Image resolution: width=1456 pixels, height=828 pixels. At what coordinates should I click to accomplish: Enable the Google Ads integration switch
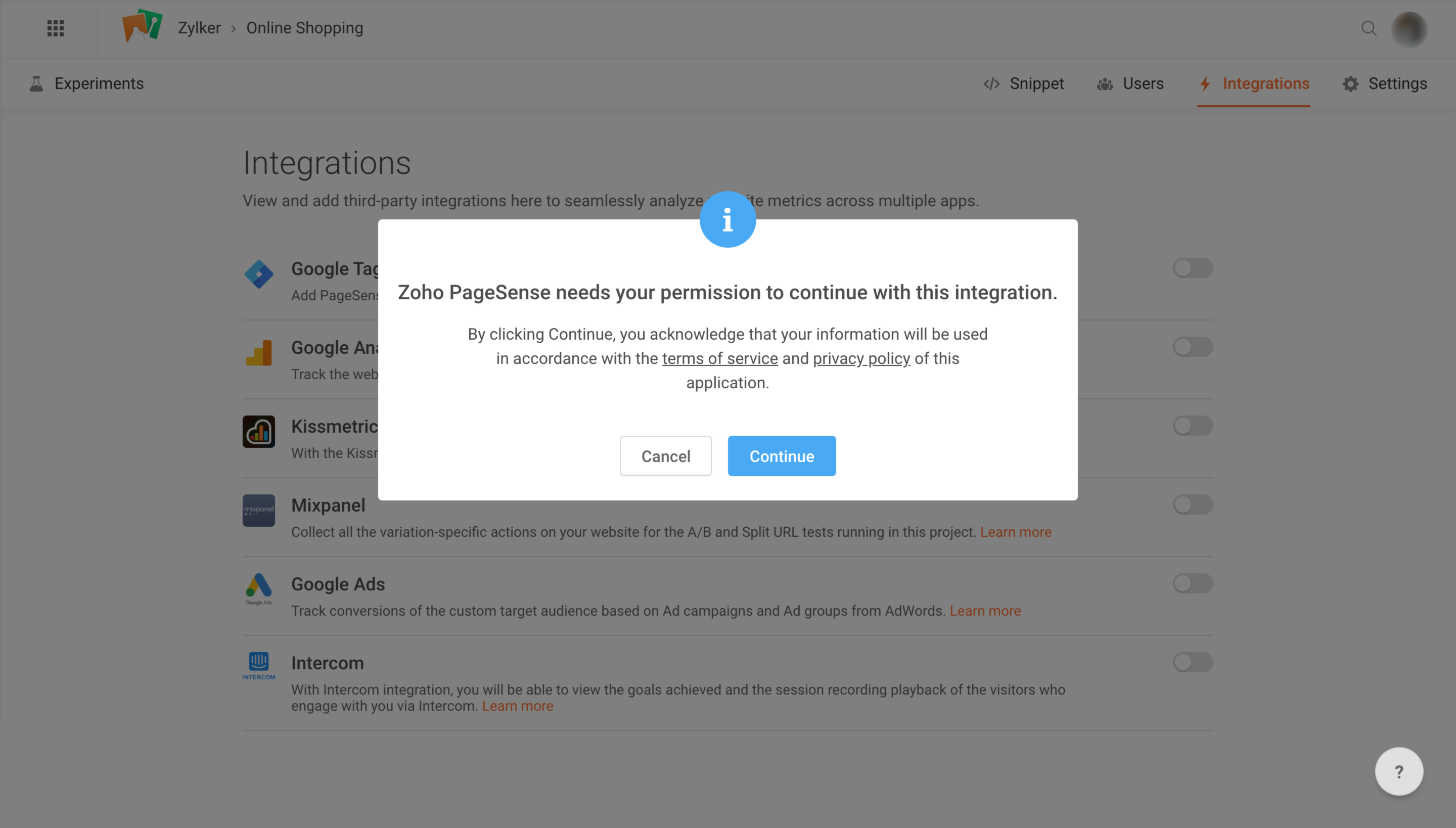coord(1193,583)
